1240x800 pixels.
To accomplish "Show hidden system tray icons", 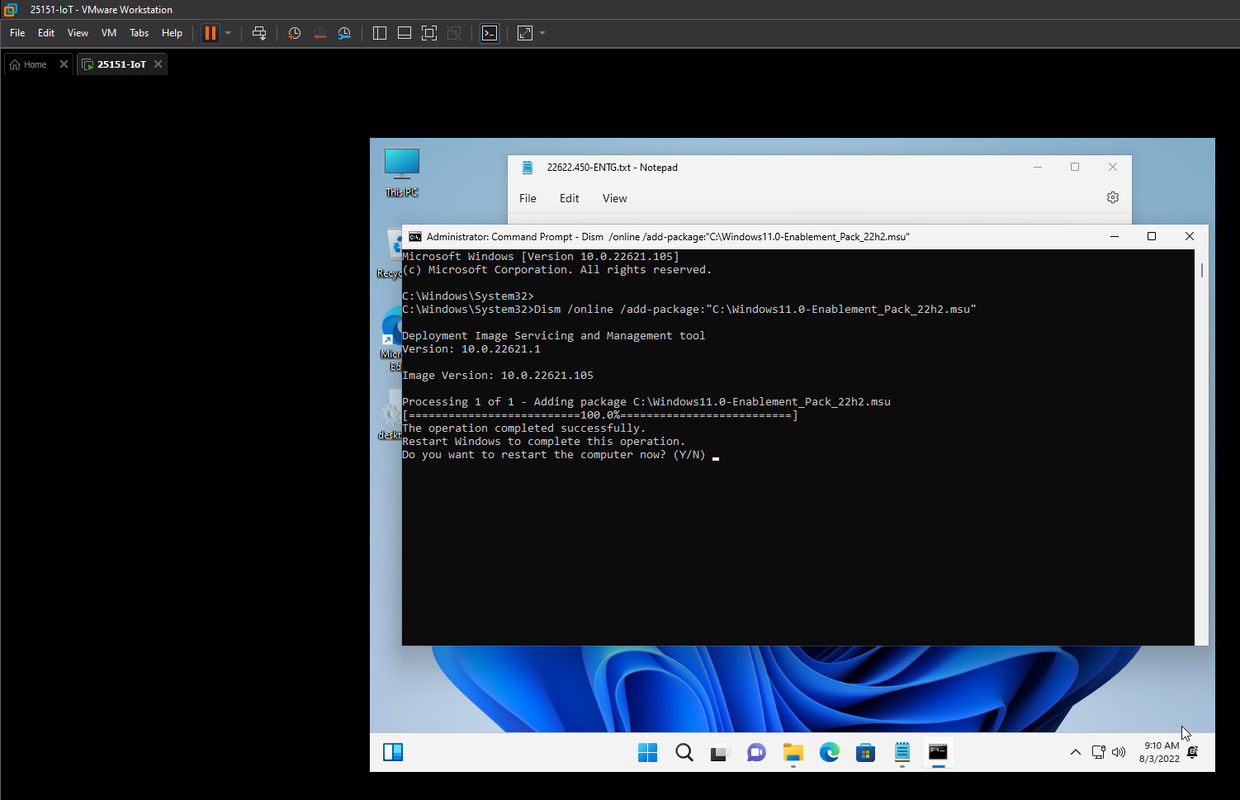I will coord(1075,752).
